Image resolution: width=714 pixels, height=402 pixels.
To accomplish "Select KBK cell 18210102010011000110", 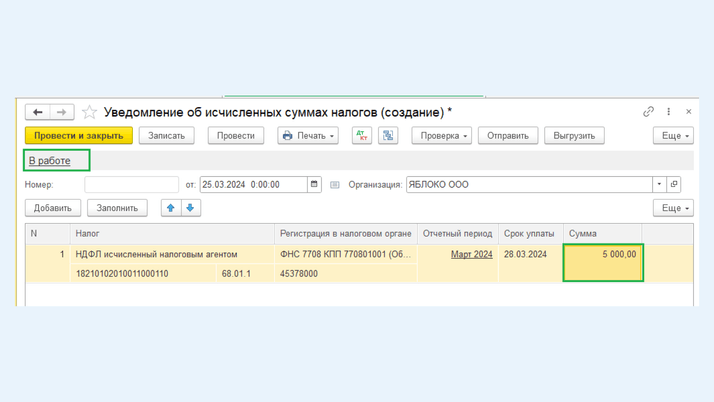I will pos(143,274).
